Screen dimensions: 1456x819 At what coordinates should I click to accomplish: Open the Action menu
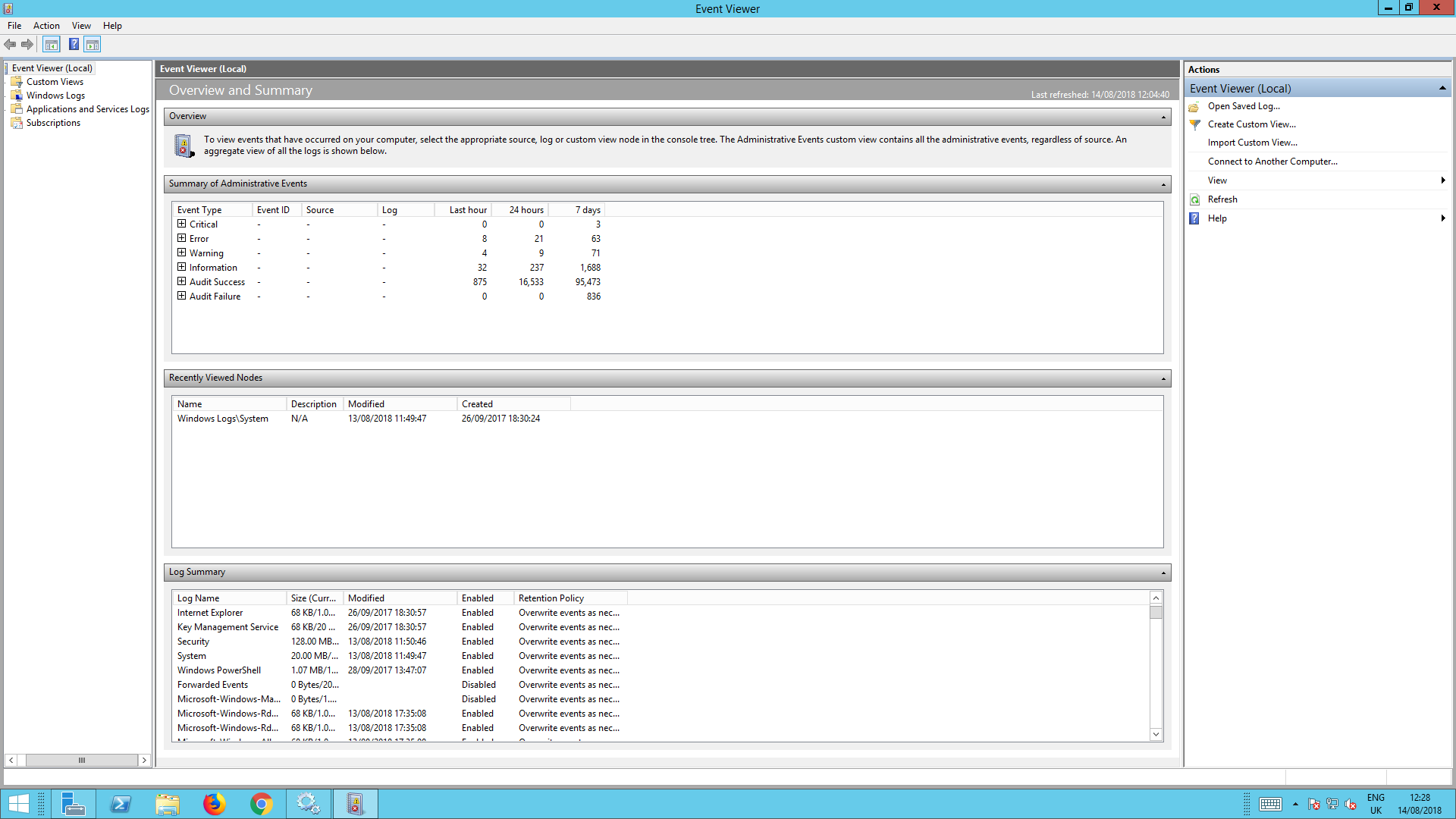click(x=46, y=26)
